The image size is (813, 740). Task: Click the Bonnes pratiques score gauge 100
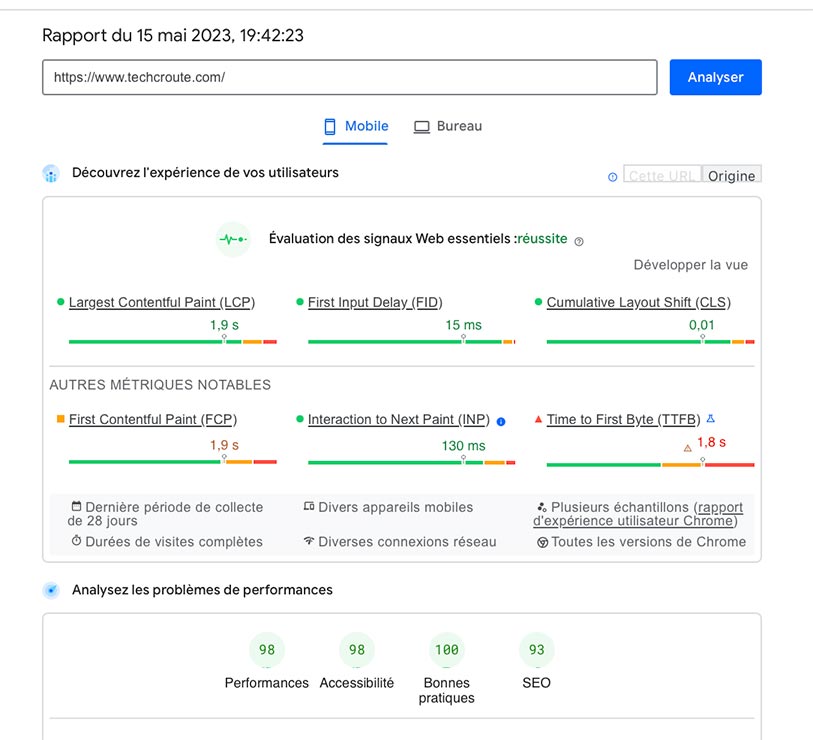[446, 650]
